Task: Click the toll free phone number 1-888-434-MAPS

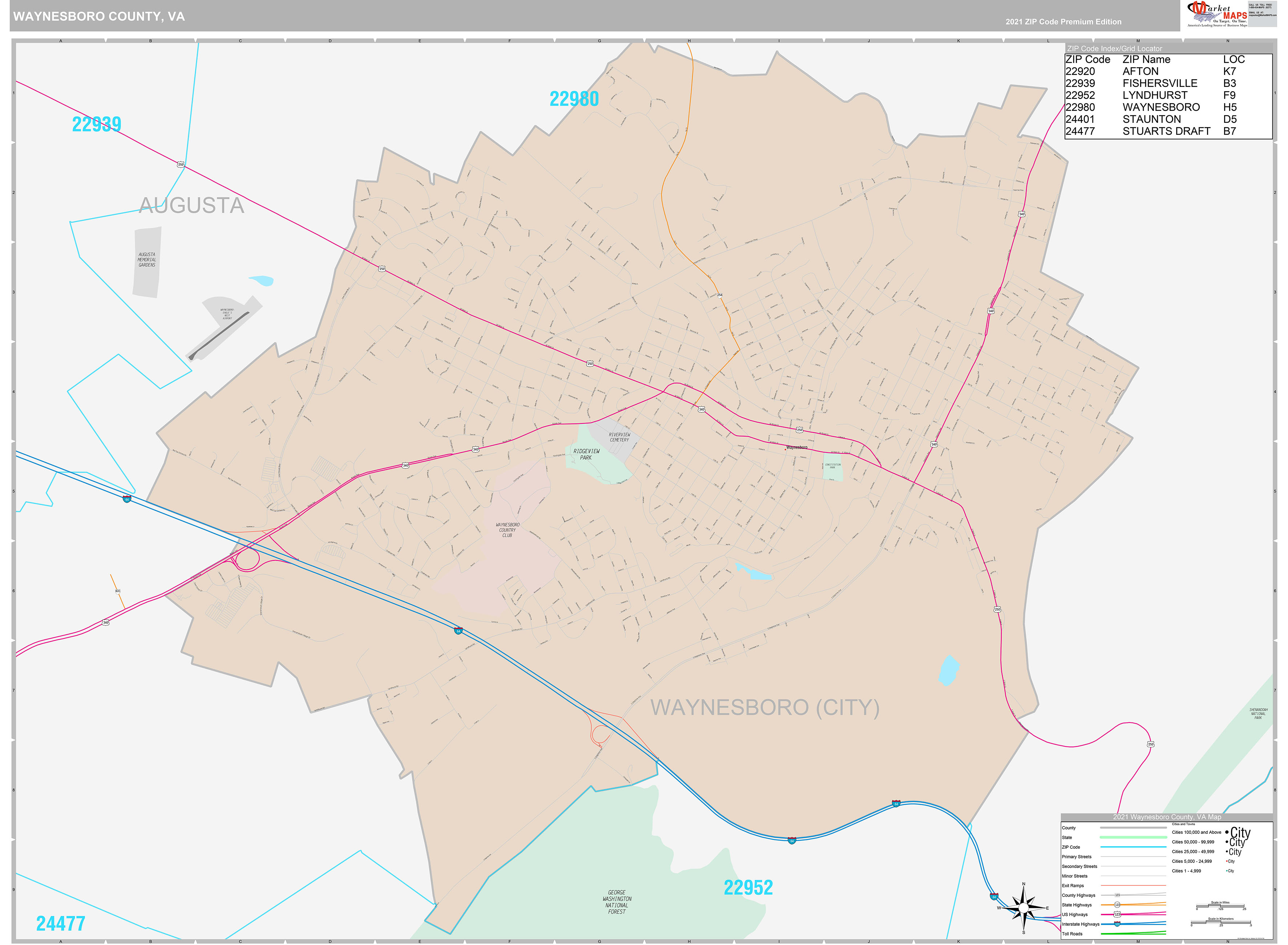Action: [x=1260, y=8]
